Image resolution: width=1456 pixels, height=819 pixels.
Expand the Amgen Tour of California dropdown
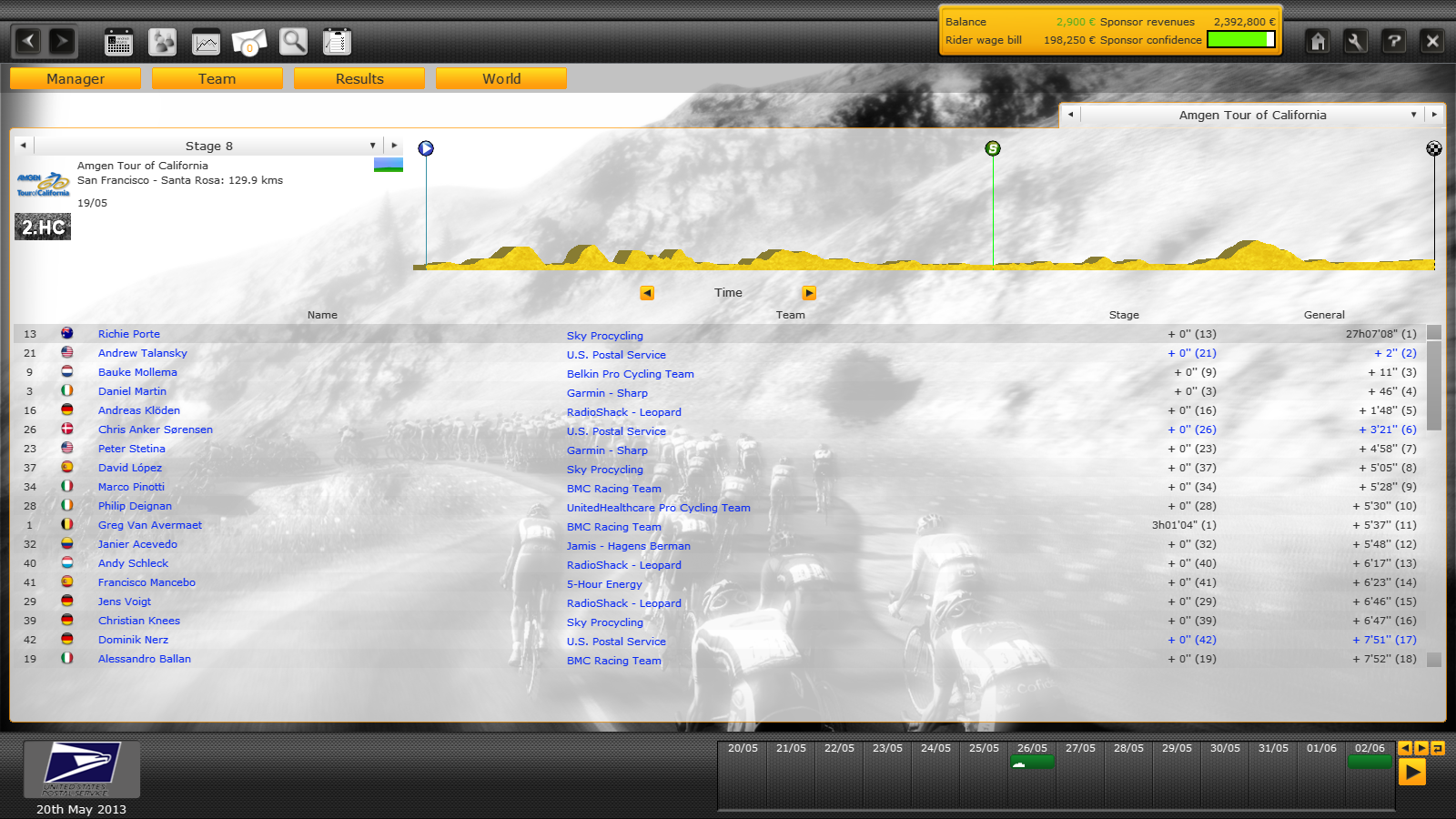[x=1413, y=115]
